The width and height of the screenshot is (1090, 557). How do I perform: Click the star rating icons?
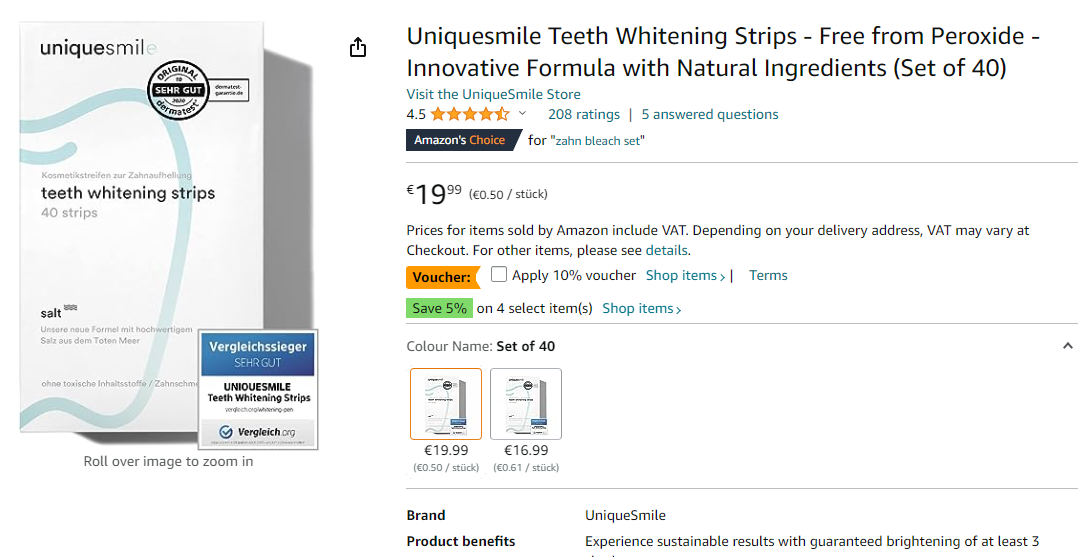(470, 114)
